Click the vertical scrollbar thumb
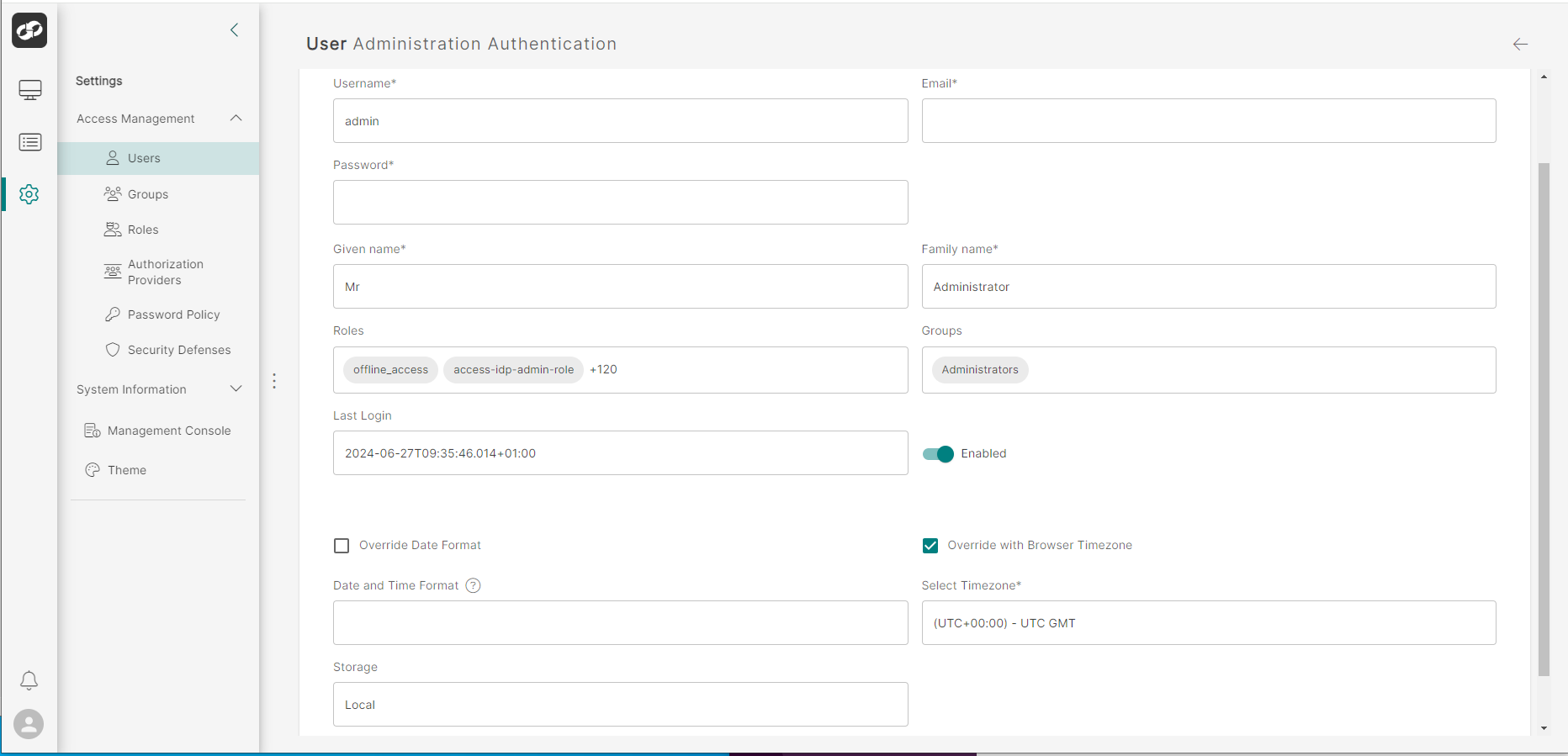 pyautogui.click(x=1544, y=420)
